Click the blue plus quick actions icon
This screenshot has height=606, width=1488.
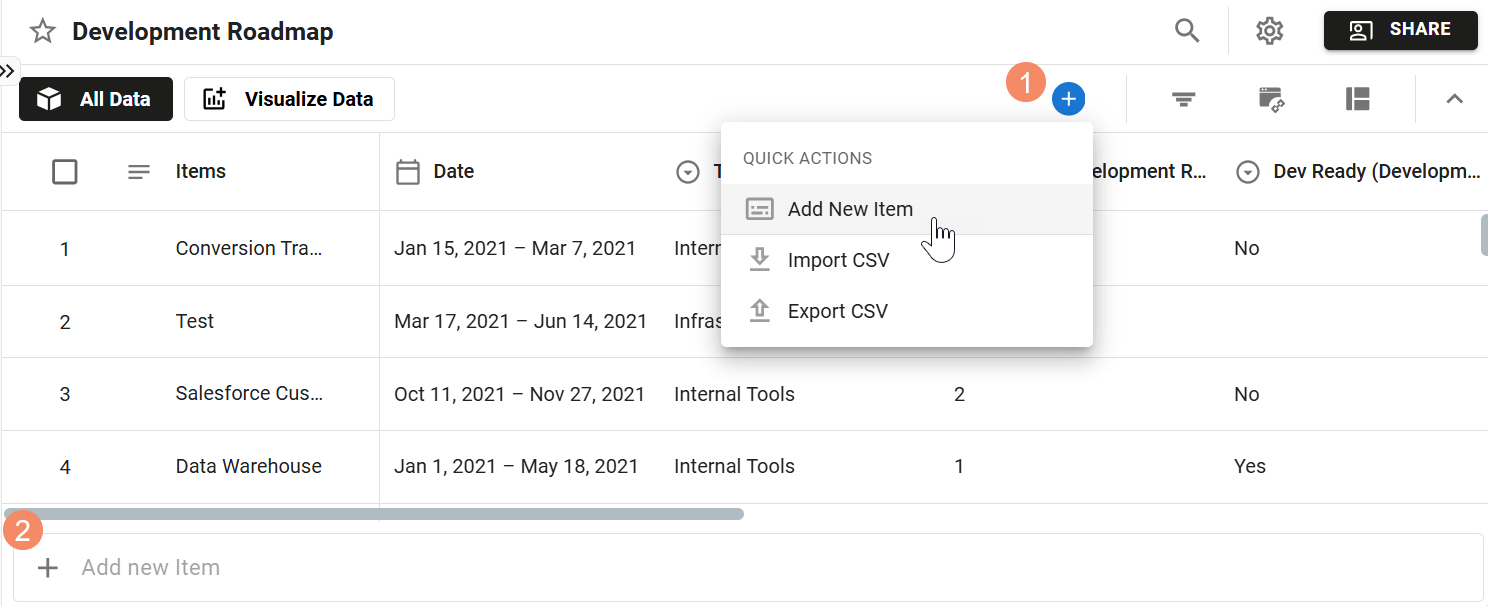(x=1069, y=98)
